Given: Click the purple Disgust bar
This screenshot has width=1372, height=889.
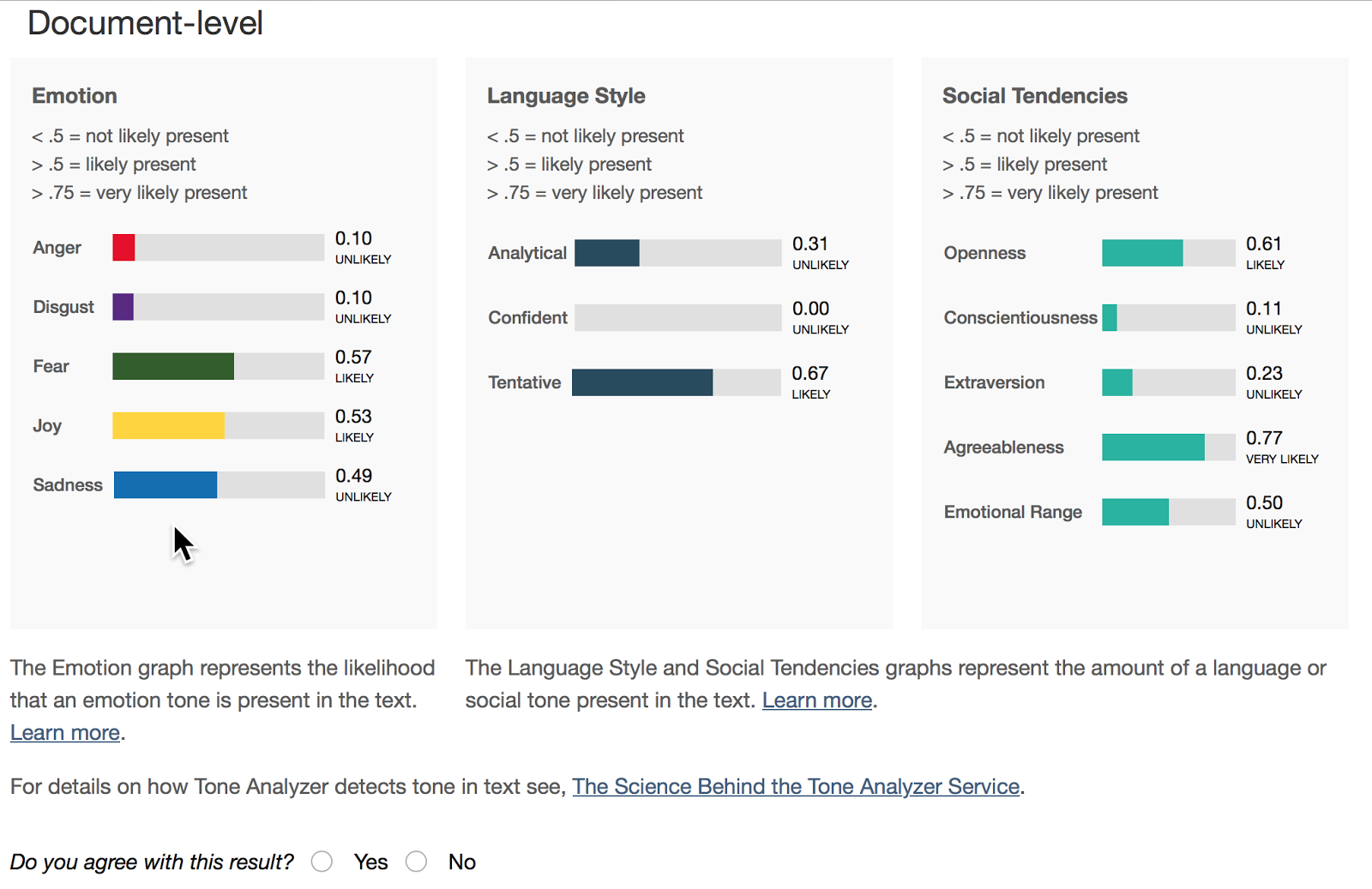Looking at the screenshot, I should (x=123, y=307).
